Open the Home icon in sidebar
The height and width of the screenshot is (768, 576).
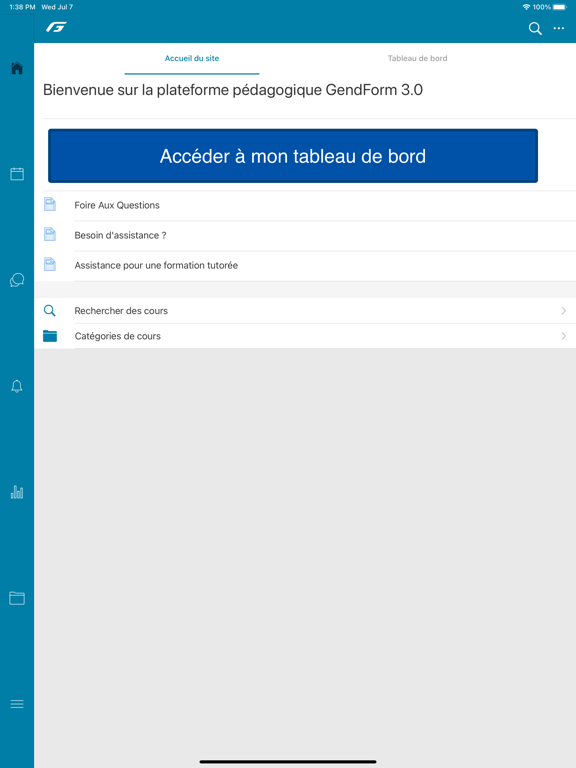(x=17, y=68)
